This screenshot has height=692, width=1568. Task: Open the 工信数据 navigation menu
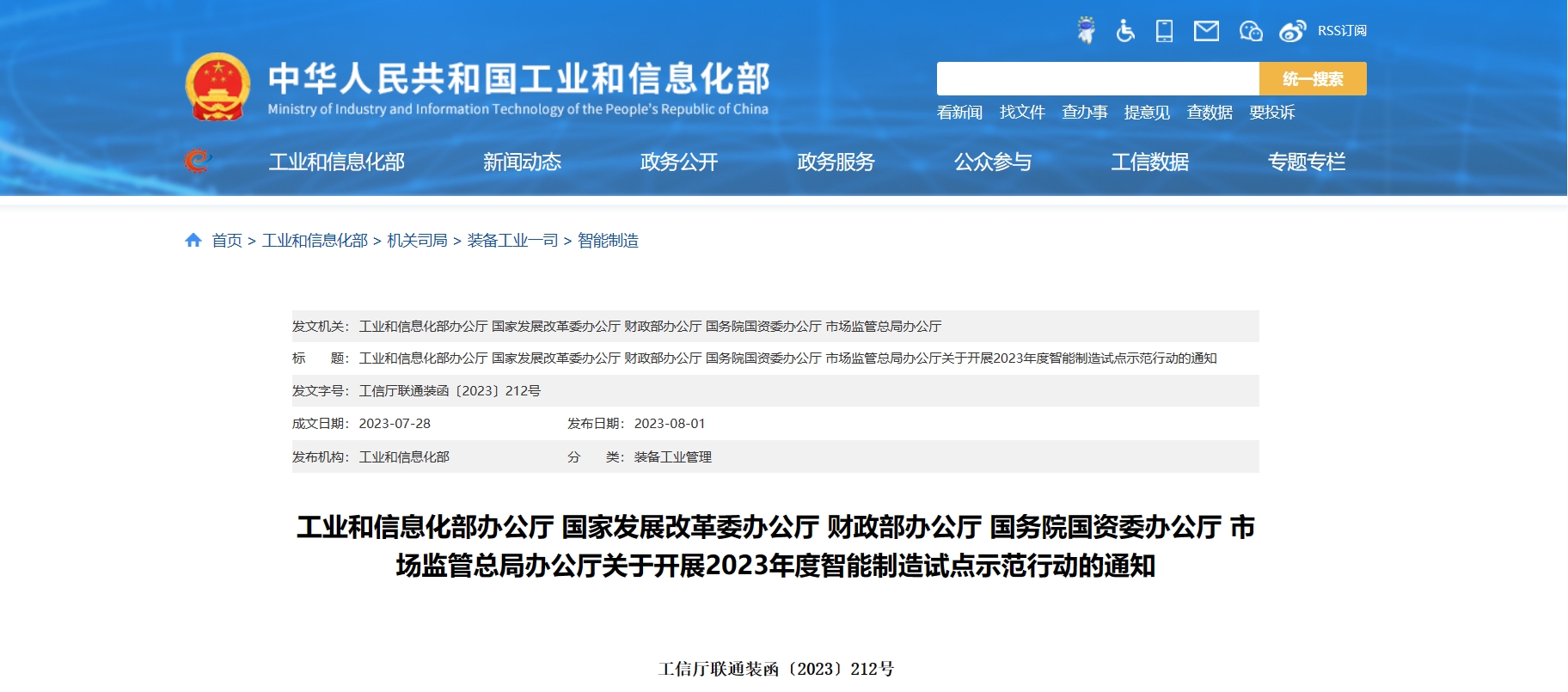1149,162
